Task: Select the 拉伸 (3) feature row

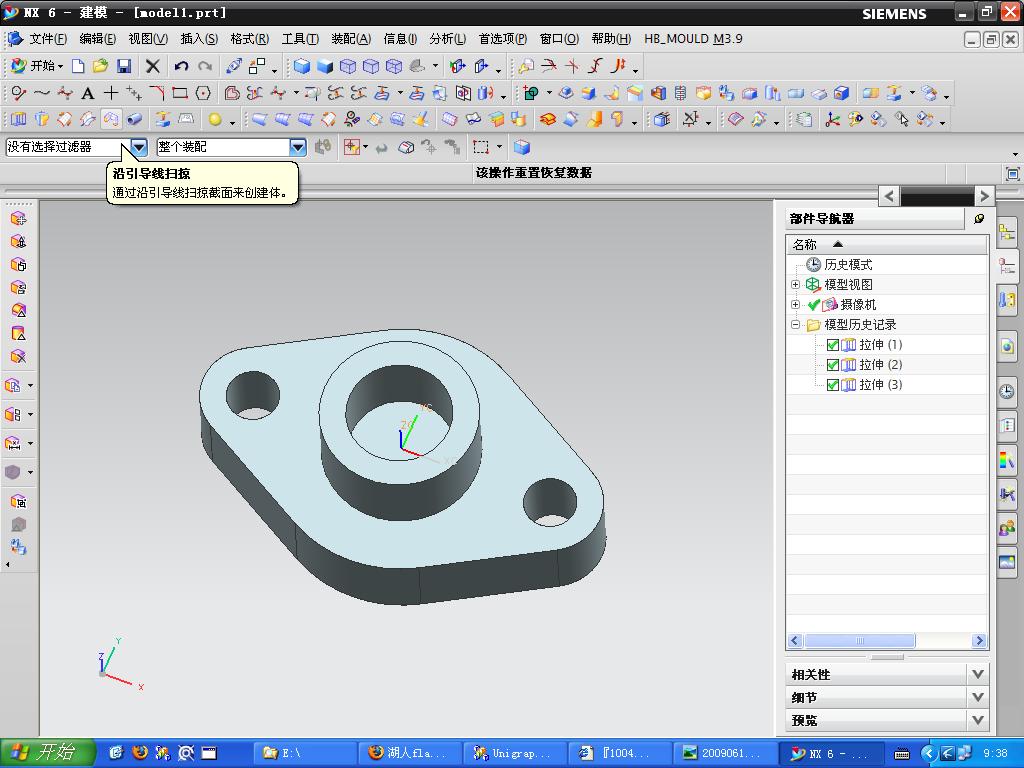Action: point(886,385)
